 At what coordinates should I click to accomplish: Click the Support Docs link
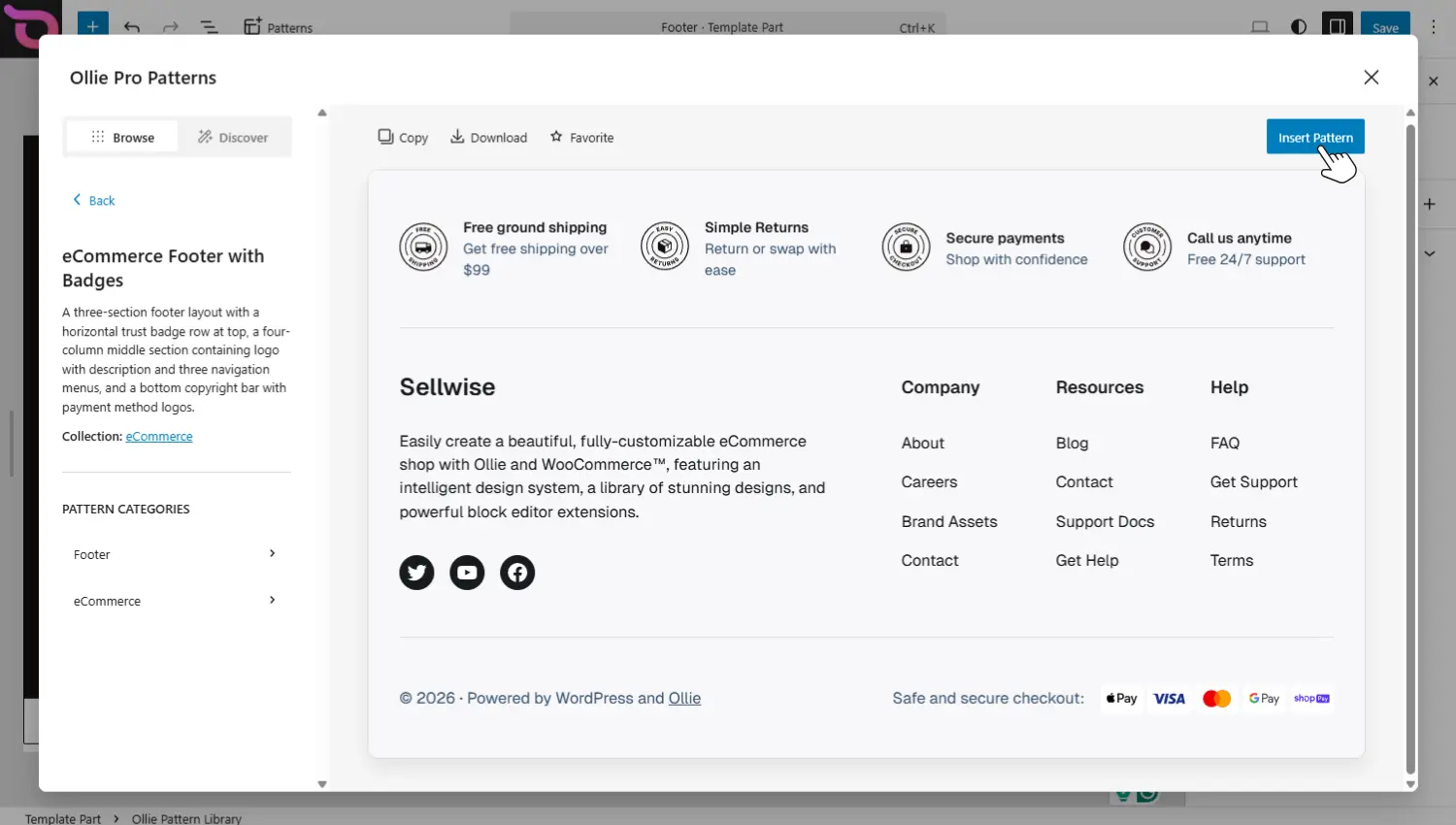(1105, 521)
